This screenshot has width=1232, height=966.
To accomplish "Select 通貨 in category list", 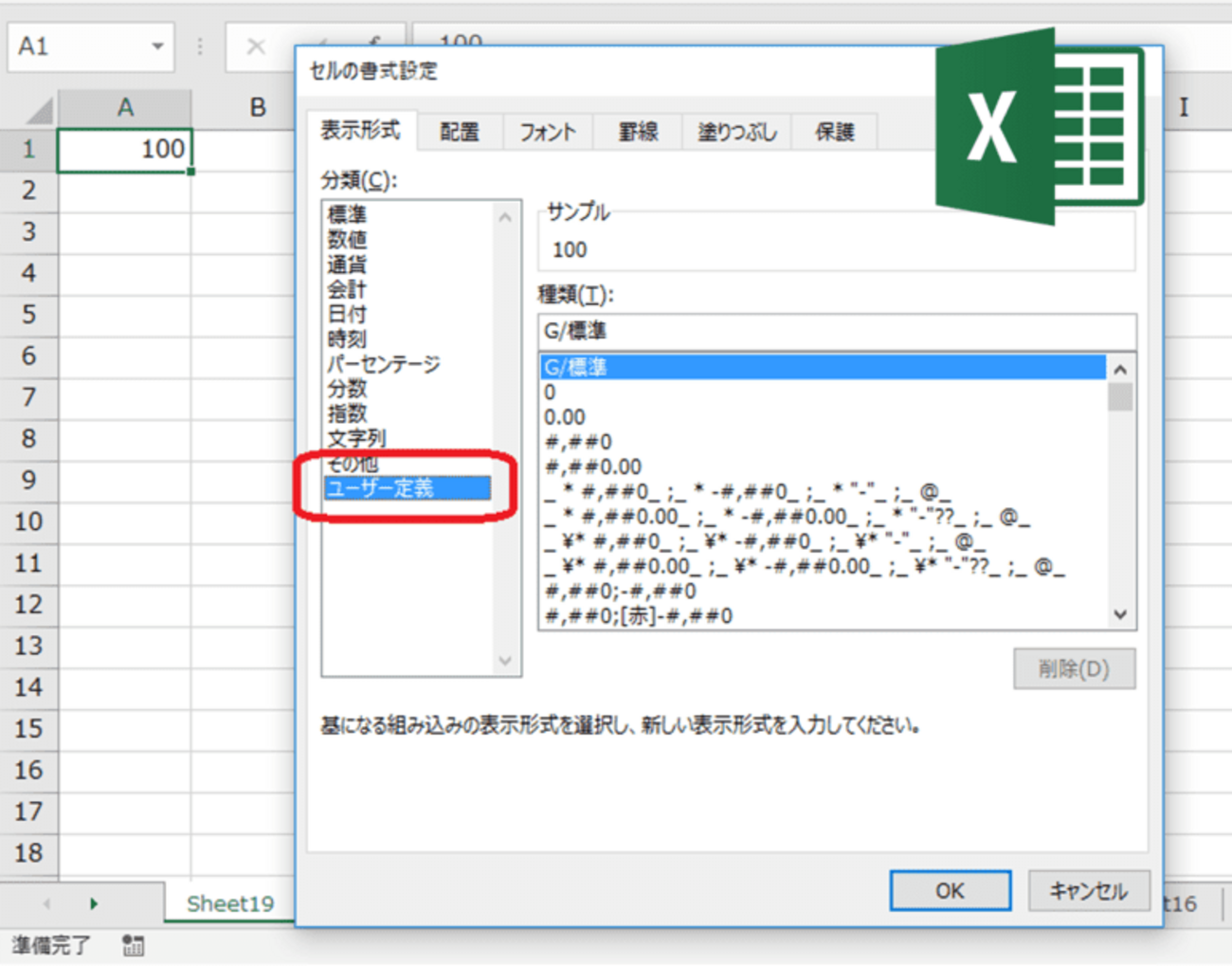I will tap(347, 264).
